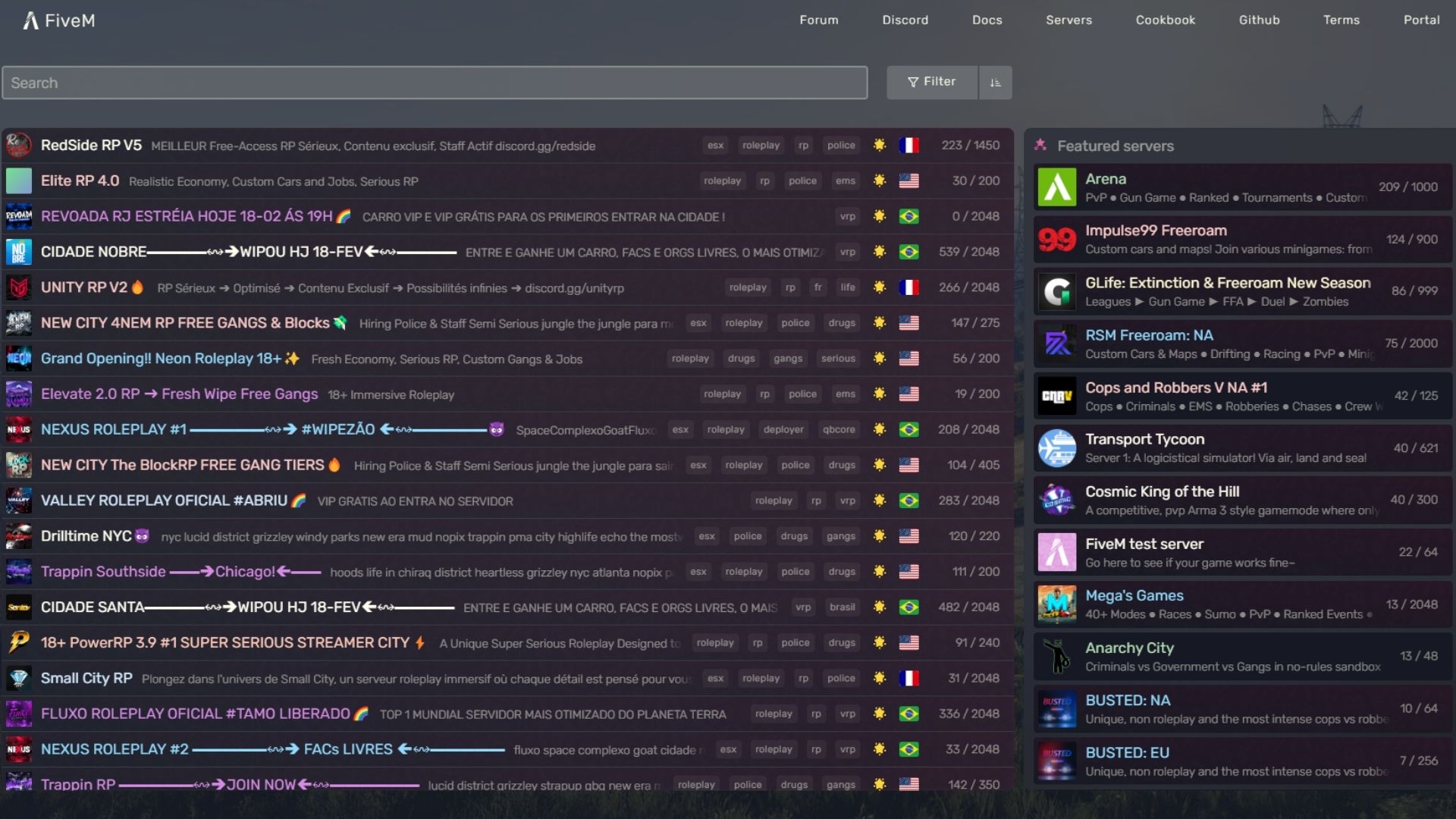
Task: Click the serious tag on Neon Roleplay row
Action: pyautogui.click(x=838, y=359)
